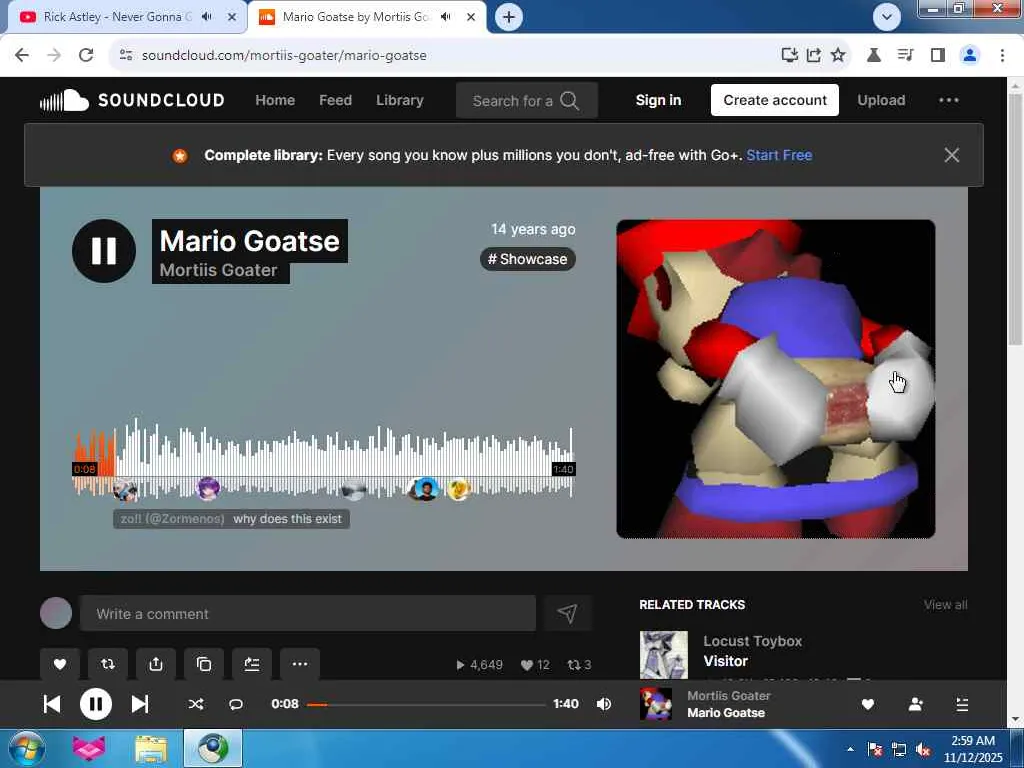The height and width of the screenshot is (768, 1024).
Task: Install app via the address bar icon
Action: point(790,56)
